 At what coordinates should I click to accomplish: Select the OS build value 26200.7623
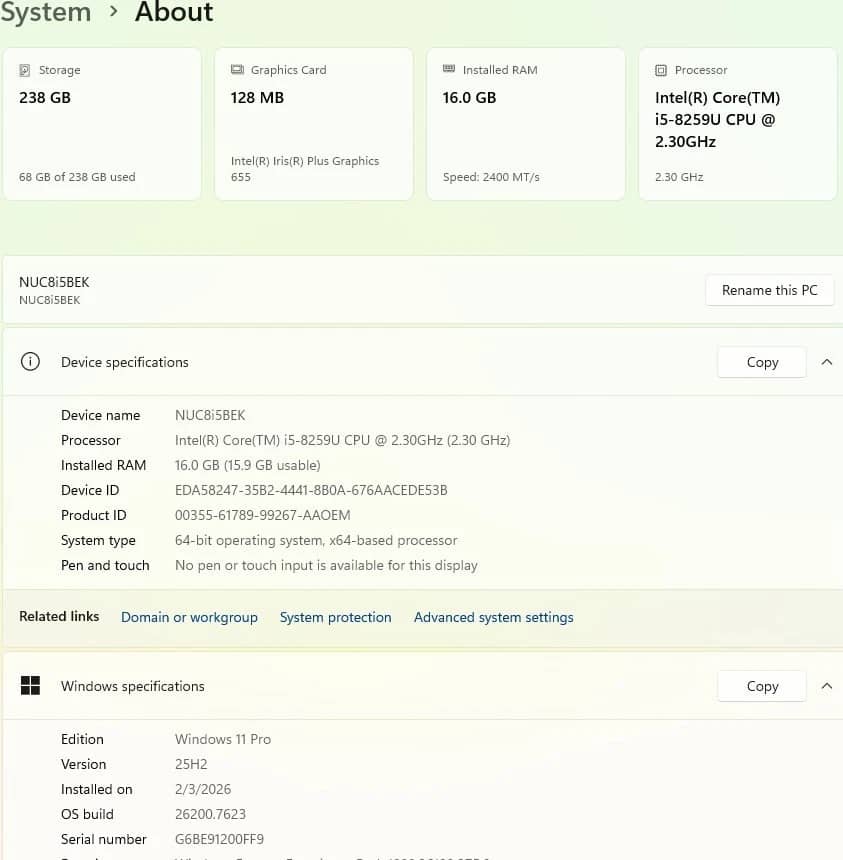(x=210, y=814)
